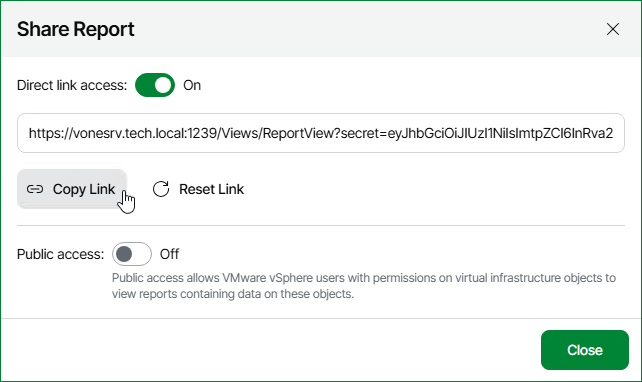Enable the Public access switch
642x382 pixels.
[x=132, y=254]
